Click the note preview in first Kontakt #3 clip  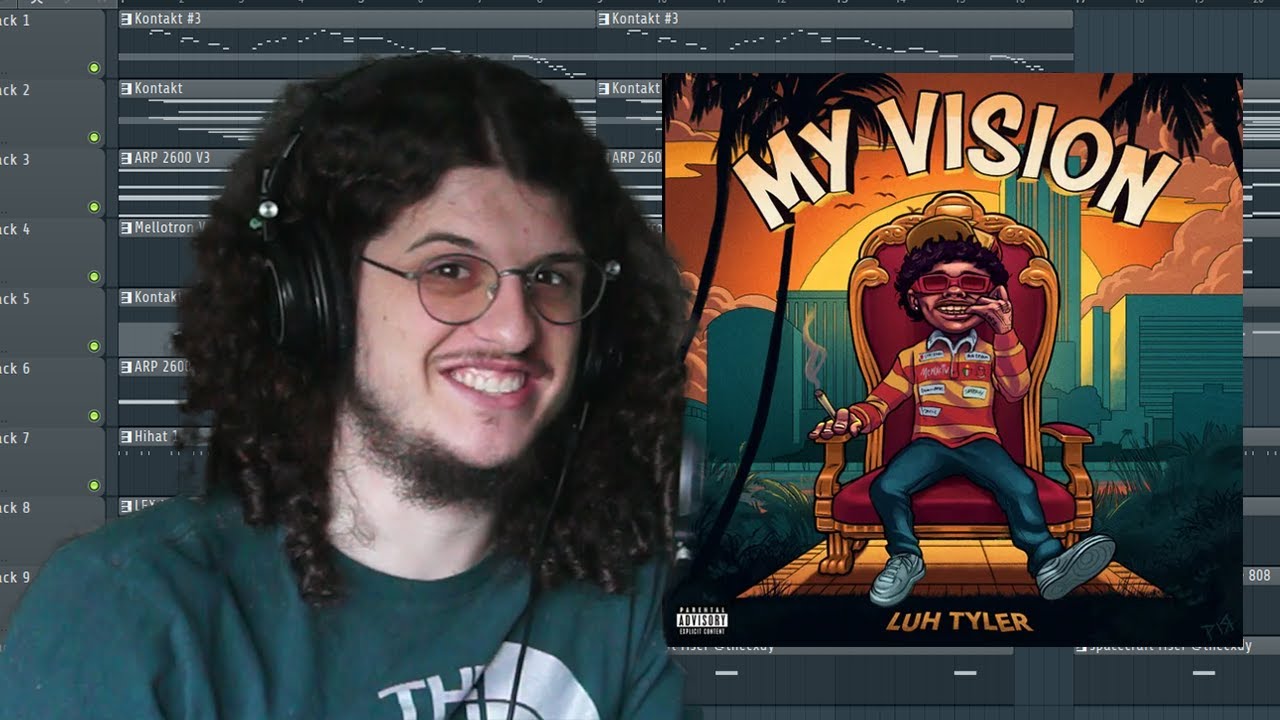click(x=357, y=53)
